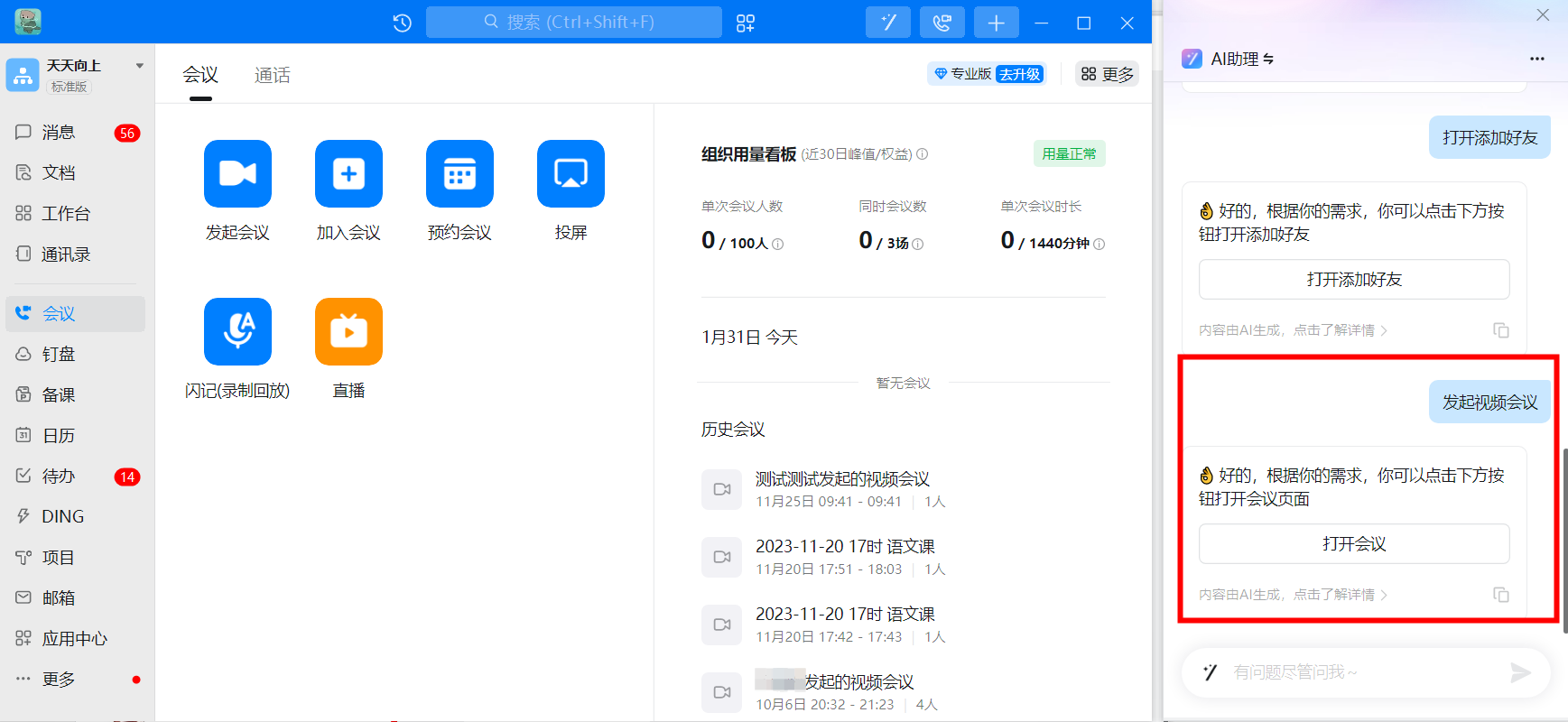Open history meeting 测试测试发起的视频会议

click(903, 489)
